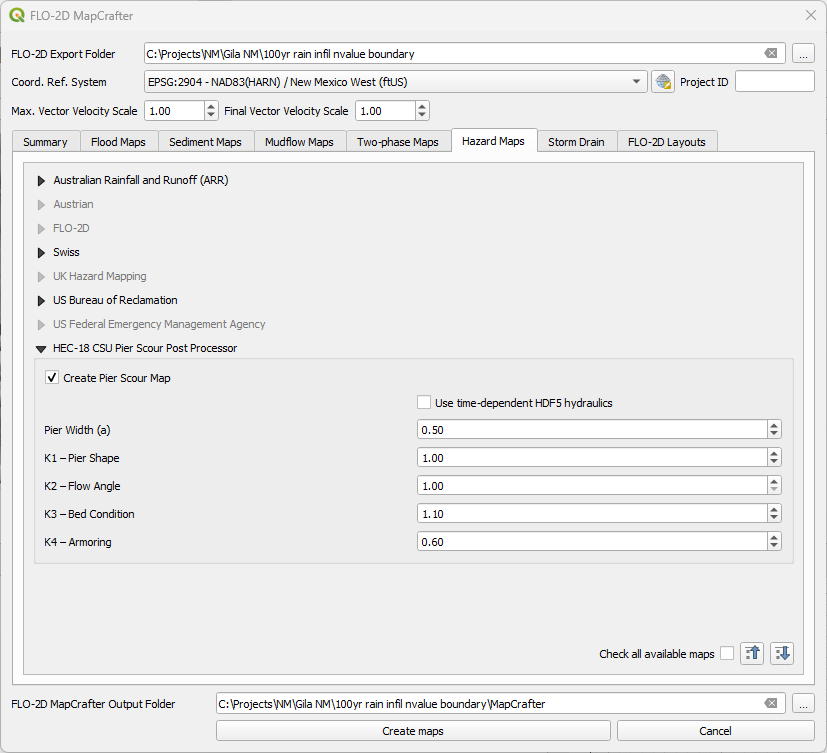Click the collapse-all up arrow icon
827x753 pixels.
click(x=753, y=653)
